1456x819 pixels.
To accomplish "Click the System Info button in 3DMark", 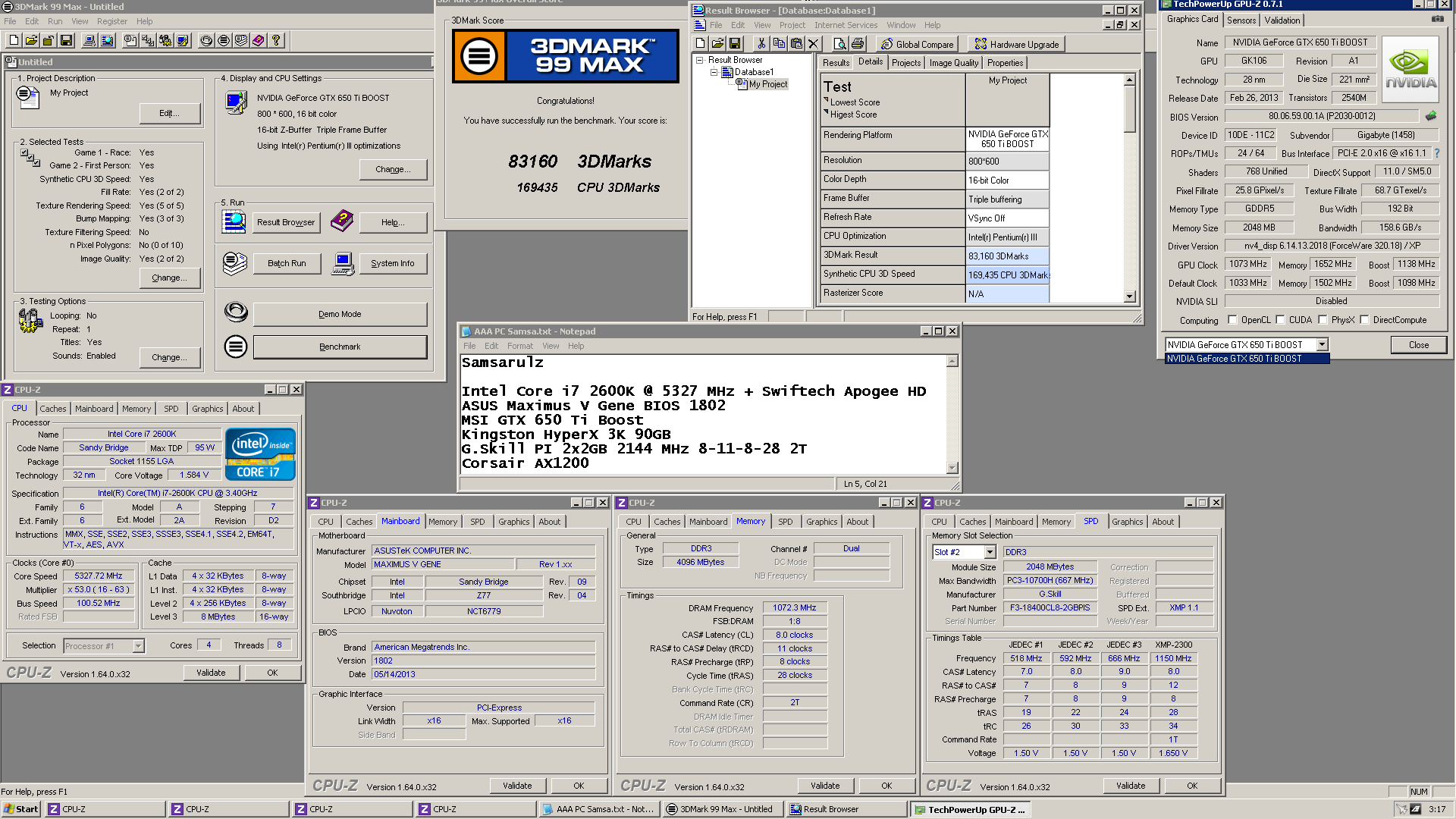I will pos(392,263).
